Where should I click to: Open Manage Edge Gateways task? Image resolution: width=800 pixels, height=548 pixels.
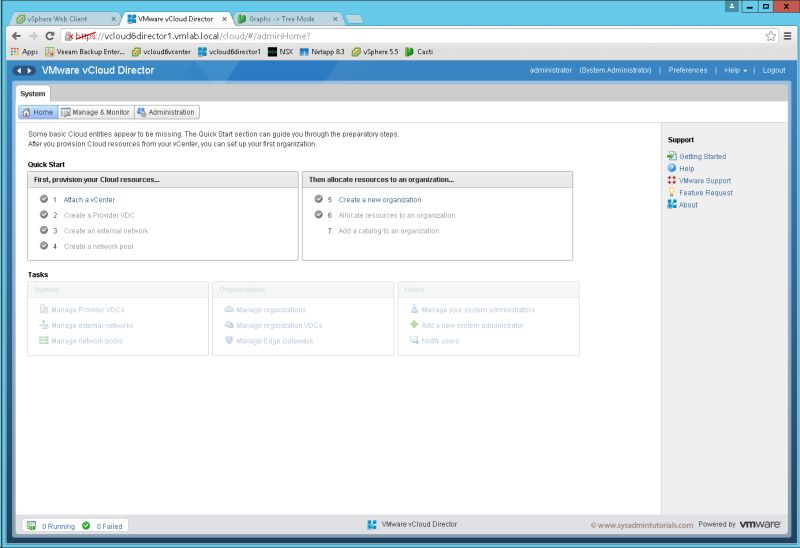[x=269, y=341]
